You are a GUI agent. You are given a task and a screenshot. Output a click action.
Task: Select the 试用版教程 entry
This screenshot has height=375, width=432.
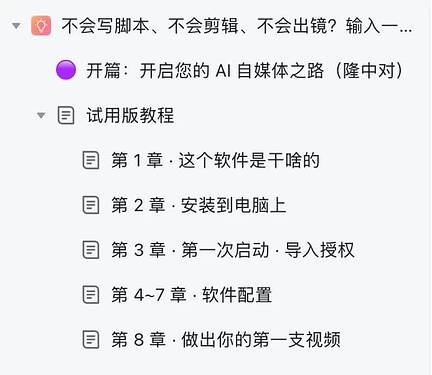(130, 115)
